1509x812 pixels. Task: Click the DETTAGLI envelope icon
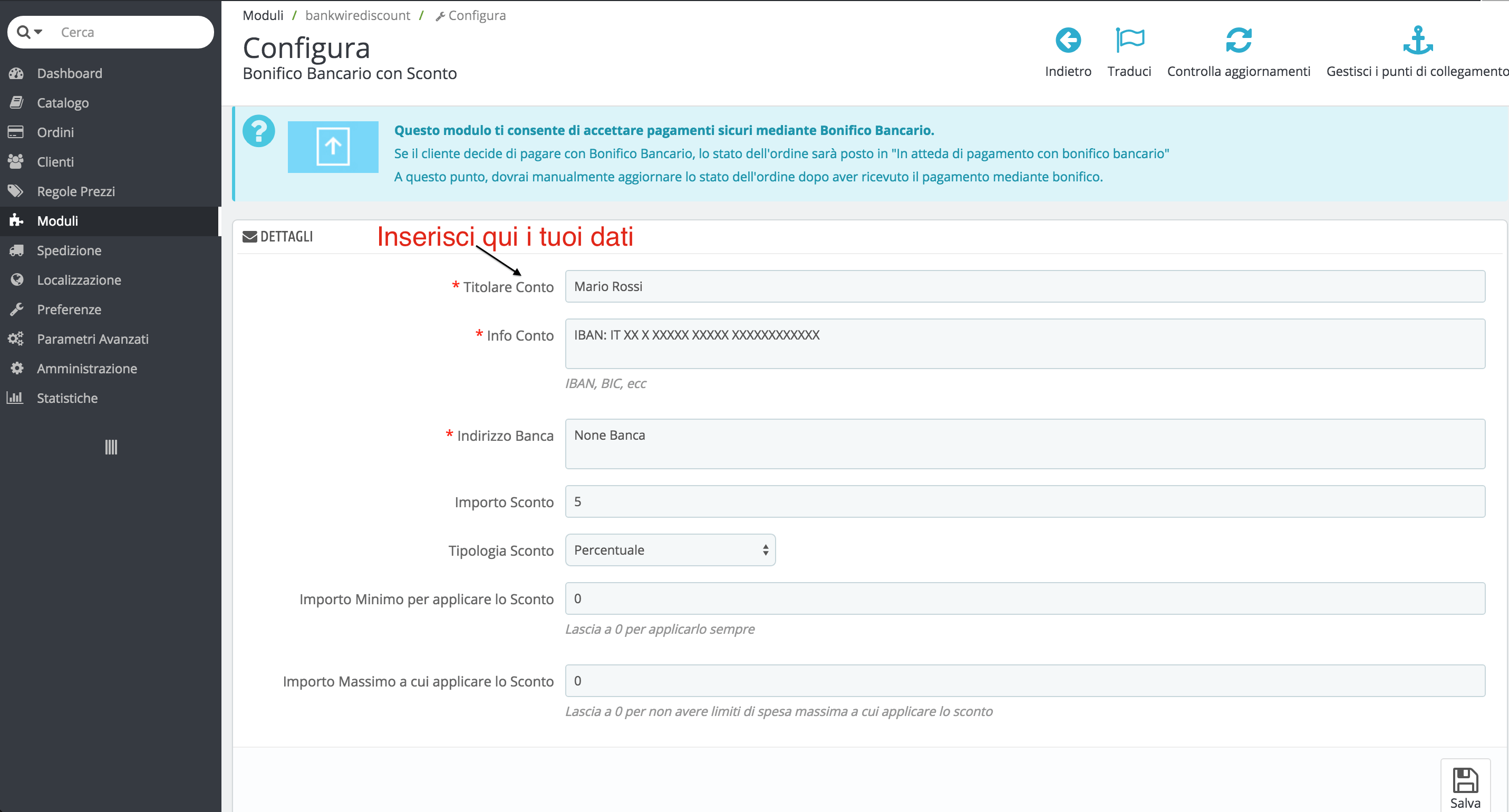click(x=249, y=237)
